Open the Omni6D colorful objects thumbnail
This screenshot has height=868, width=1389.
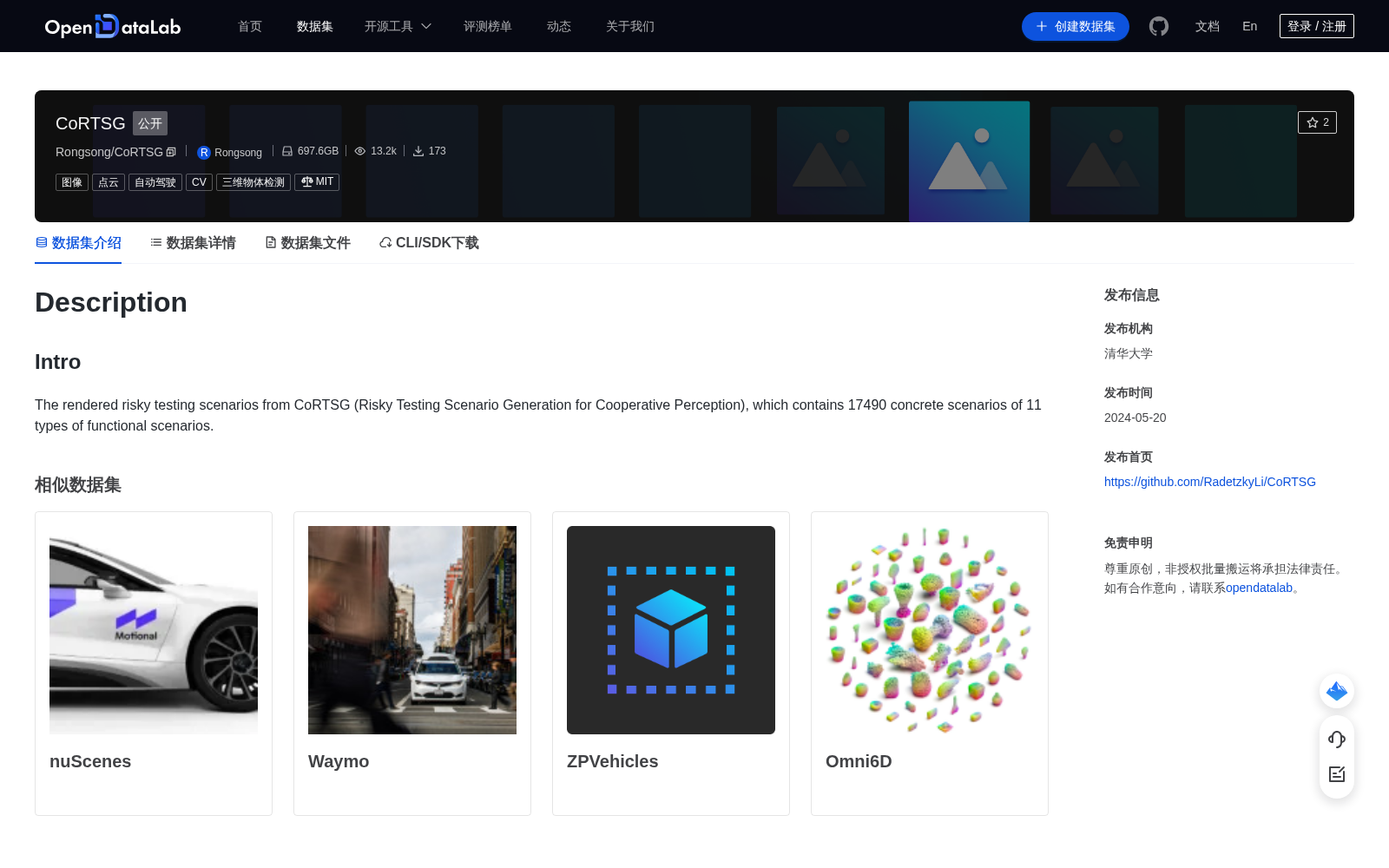coord(930,630)
